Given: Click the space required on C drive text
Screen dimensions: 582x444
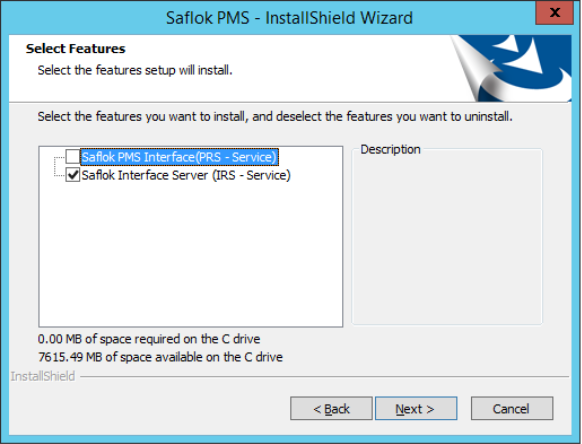Looking at the screenshot, I should click(149, 339).
